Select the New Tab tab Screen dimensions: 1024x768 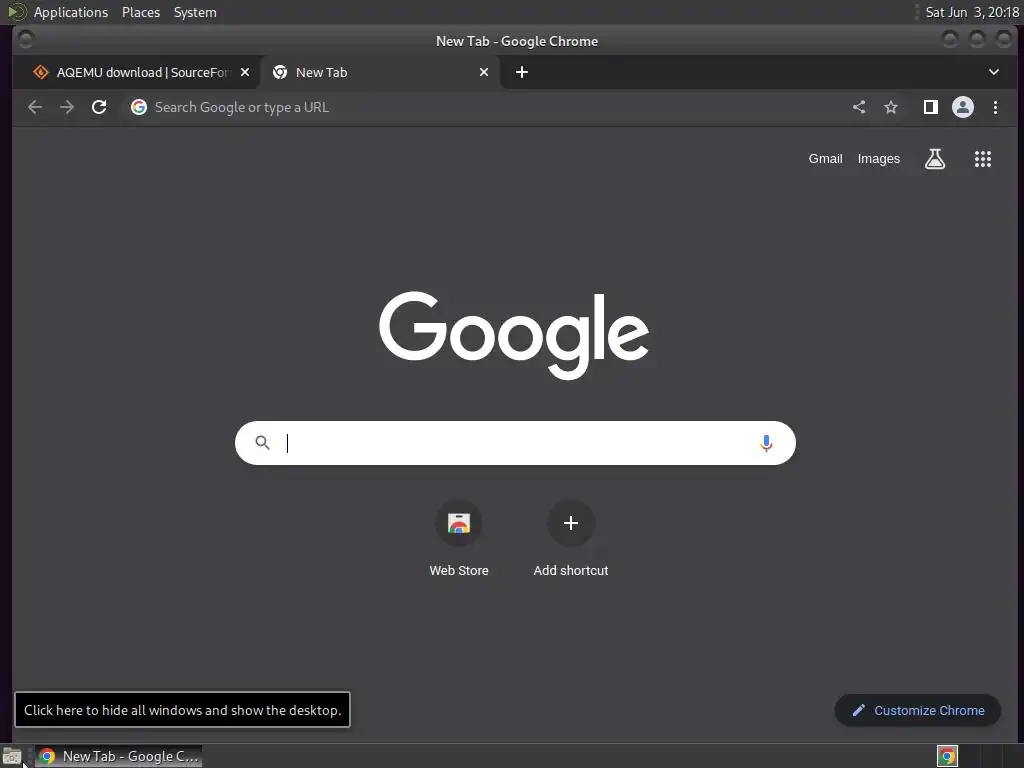click(x=380, y=72)
